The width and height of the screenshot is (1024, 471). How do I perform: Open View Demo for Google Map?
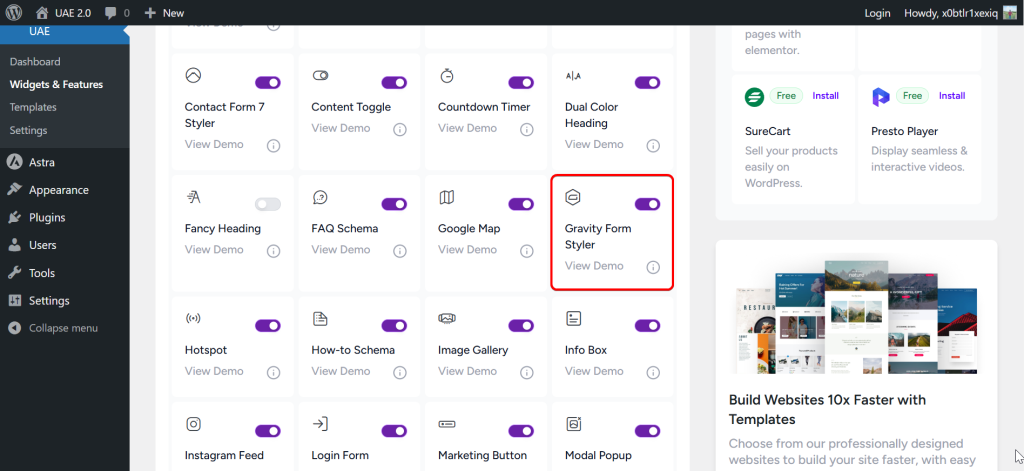467,250
